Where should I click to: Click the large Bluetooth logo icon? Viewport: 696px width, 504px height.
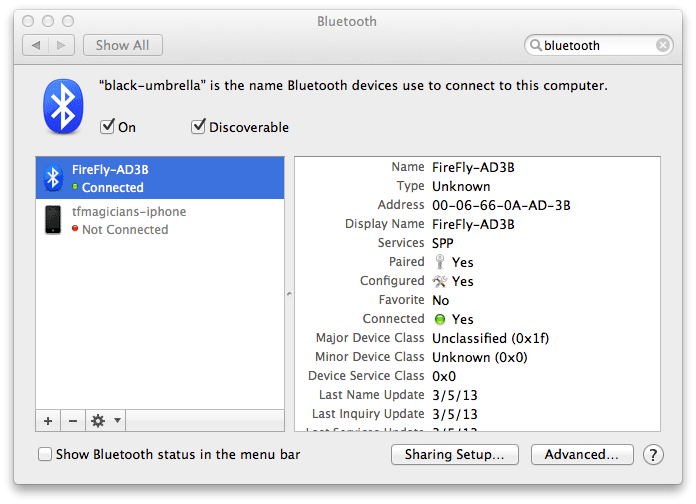63,107
